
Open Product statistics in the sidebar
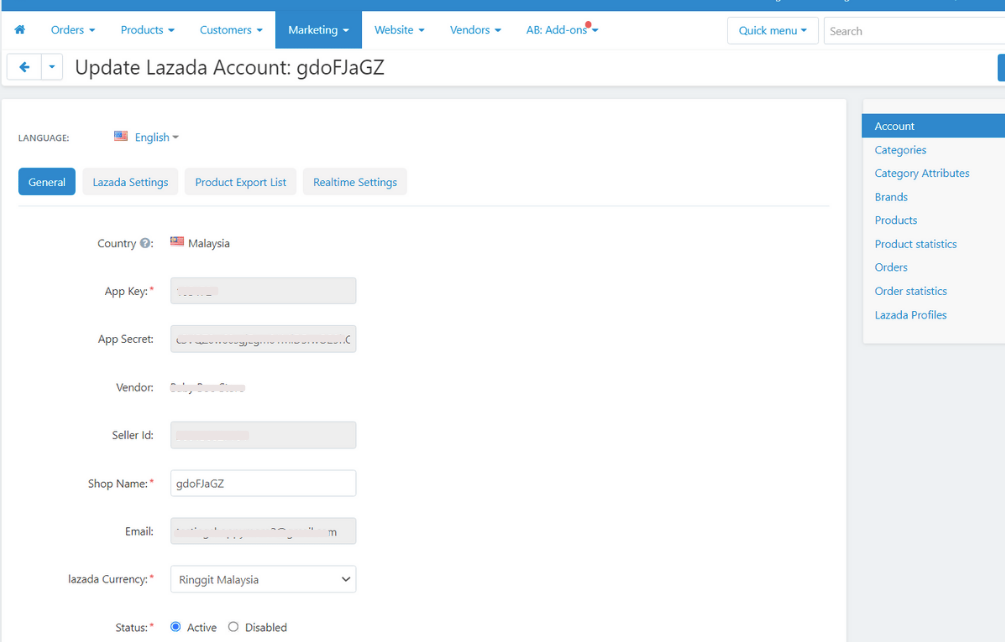click(x=915, y=243)
